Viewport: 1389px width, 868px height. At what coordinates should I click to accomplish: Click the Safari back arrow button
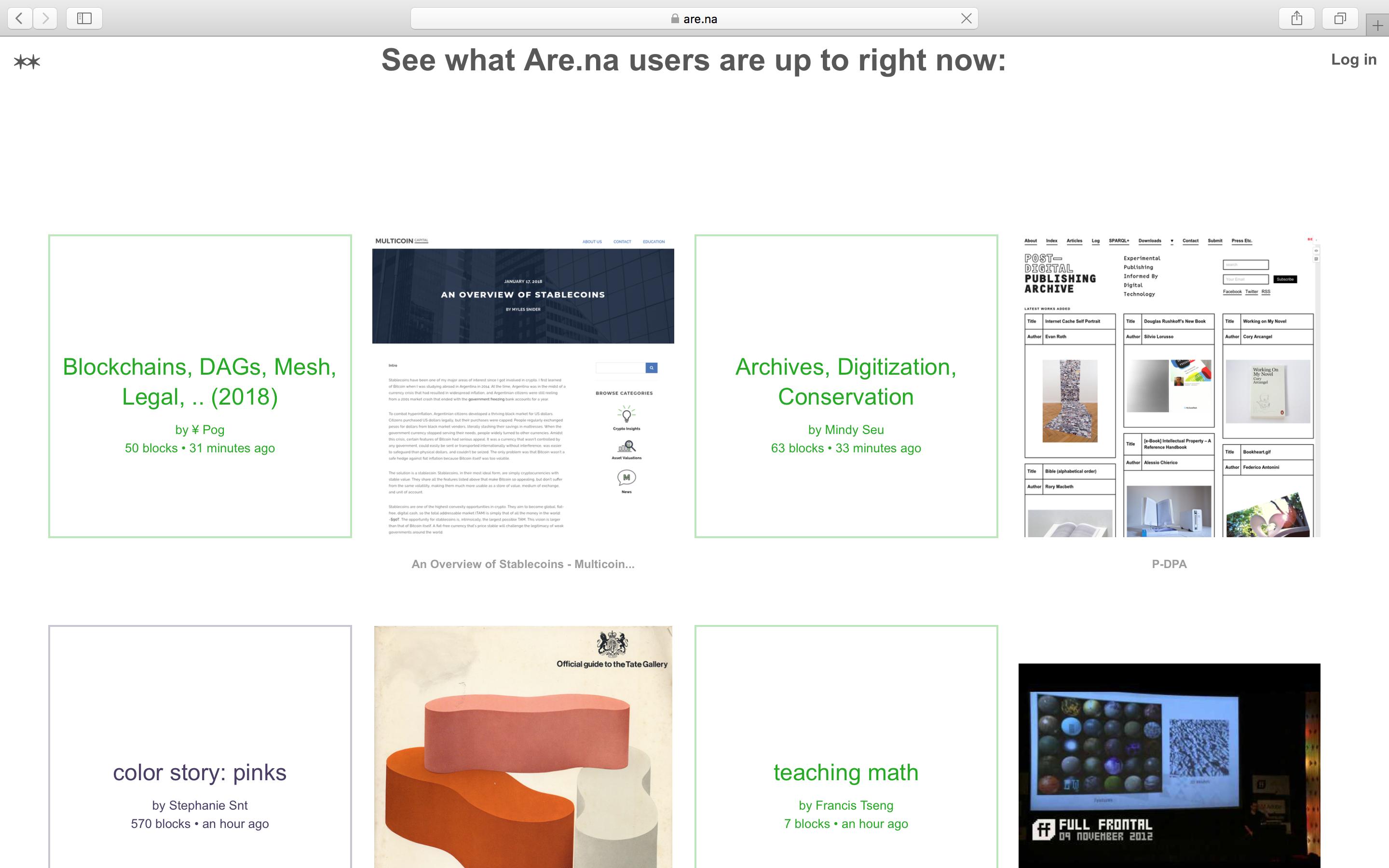(19, 18)
